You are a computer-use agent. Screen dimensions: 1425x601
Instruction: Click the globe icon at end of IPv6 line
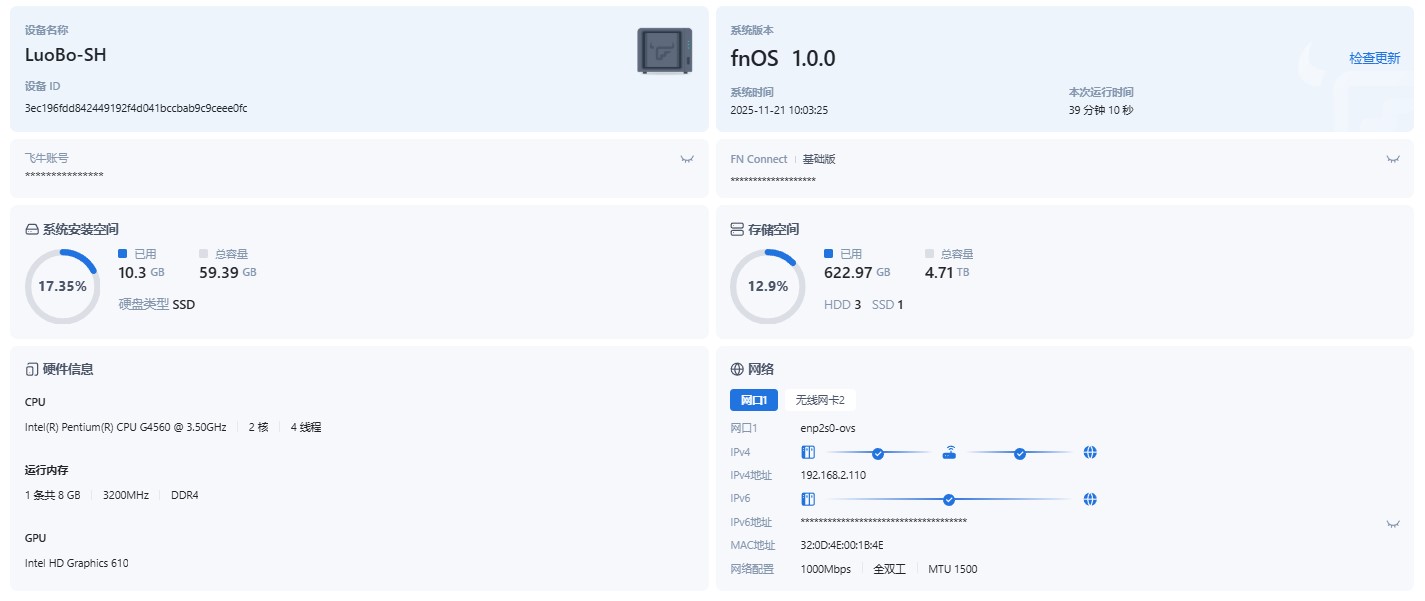[1090, 498]
